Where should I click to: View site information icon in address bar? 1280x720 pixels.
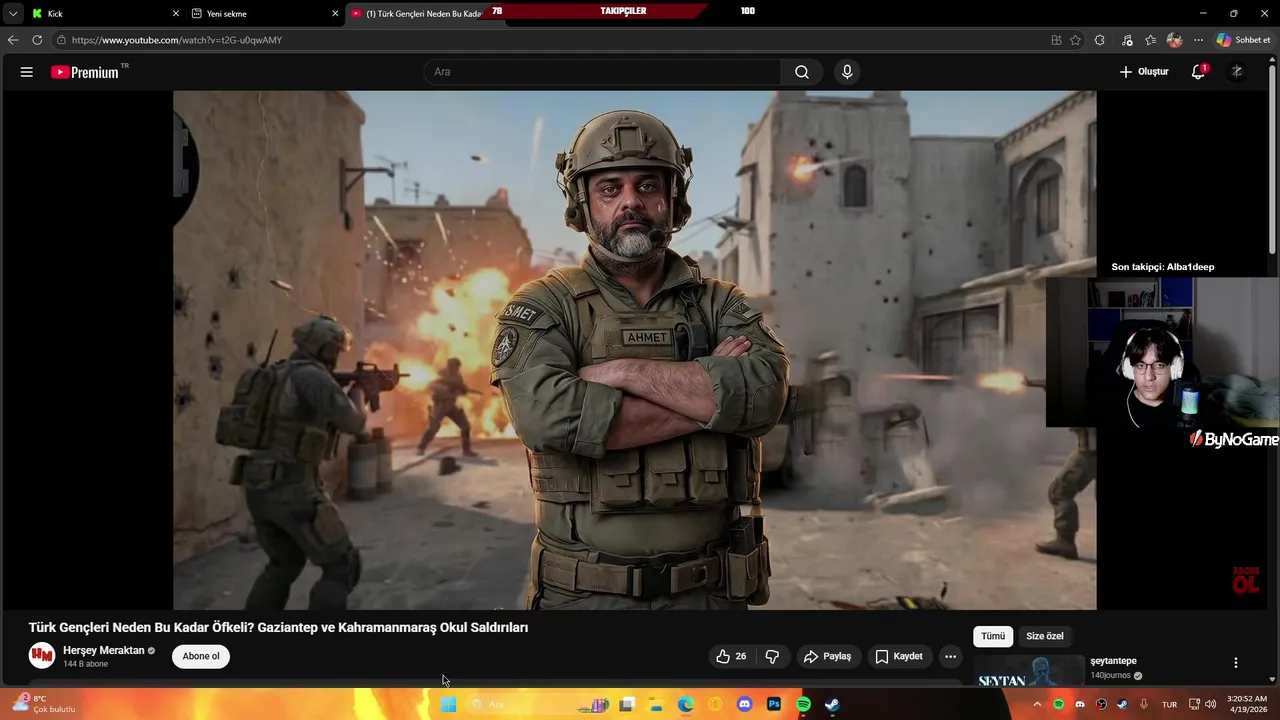61,40
